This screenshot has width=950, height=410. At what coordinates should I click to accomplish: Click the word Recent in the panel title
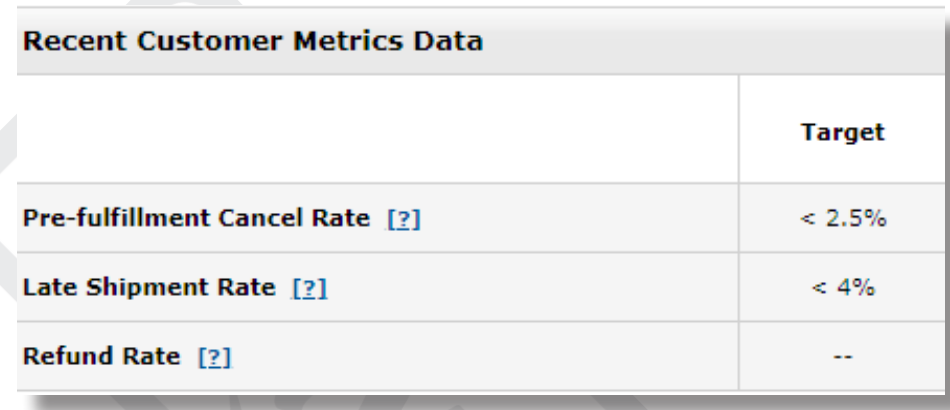[x=75, y=41]
